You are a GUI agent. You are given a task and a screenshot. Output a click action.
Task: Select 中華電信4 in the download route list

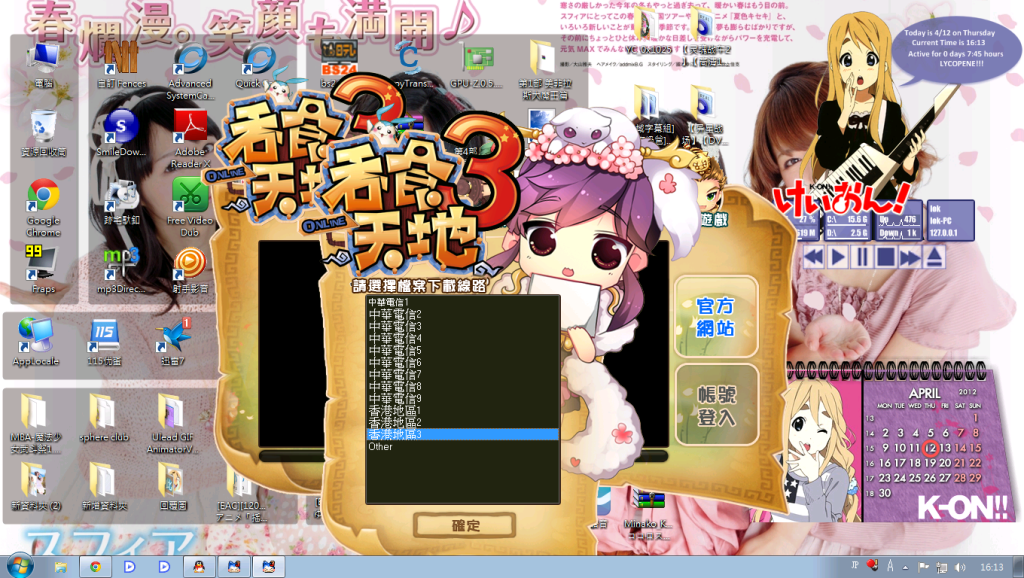tap(462, 338)
